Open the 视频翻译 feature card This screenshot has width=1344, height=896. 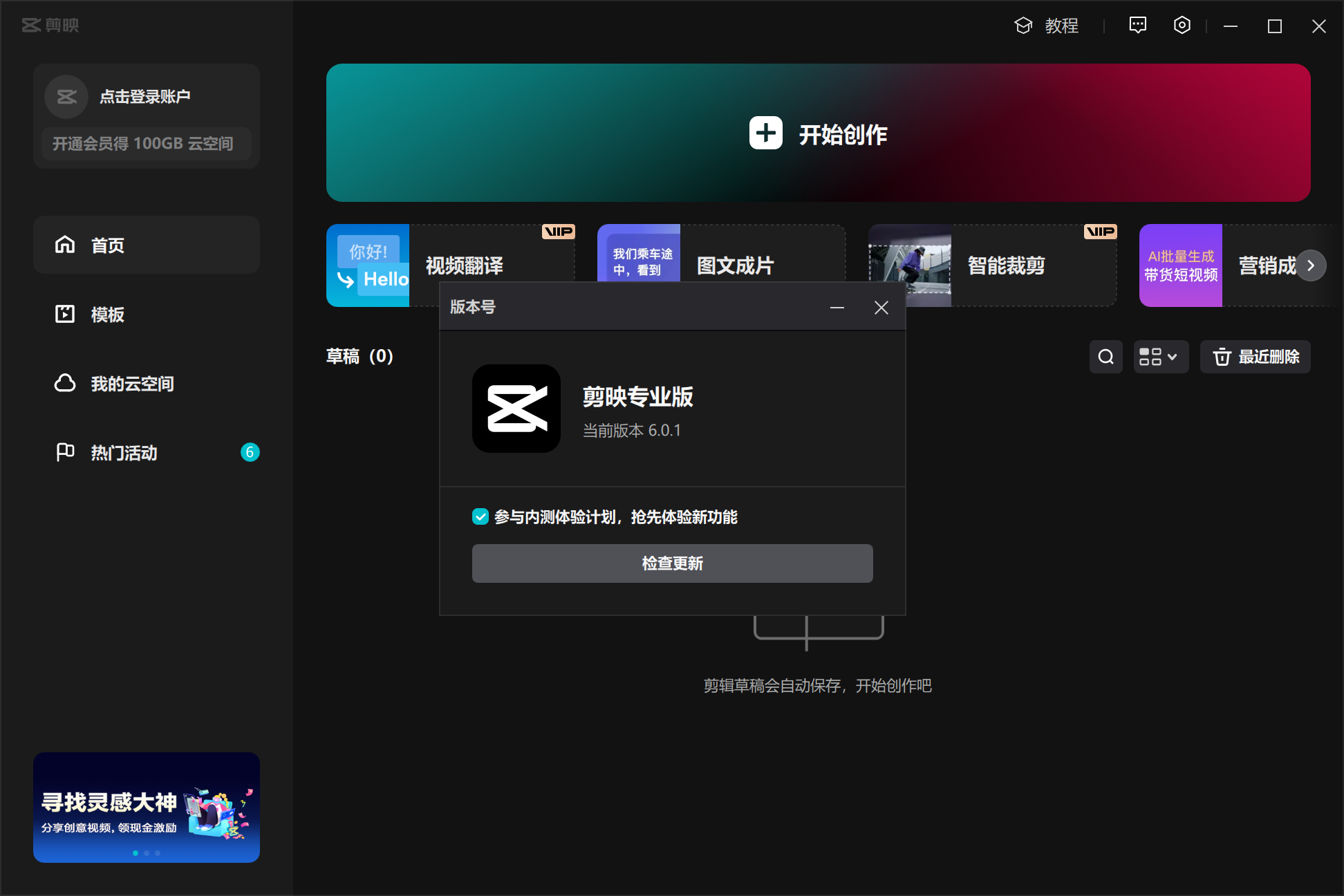[451, 265]
